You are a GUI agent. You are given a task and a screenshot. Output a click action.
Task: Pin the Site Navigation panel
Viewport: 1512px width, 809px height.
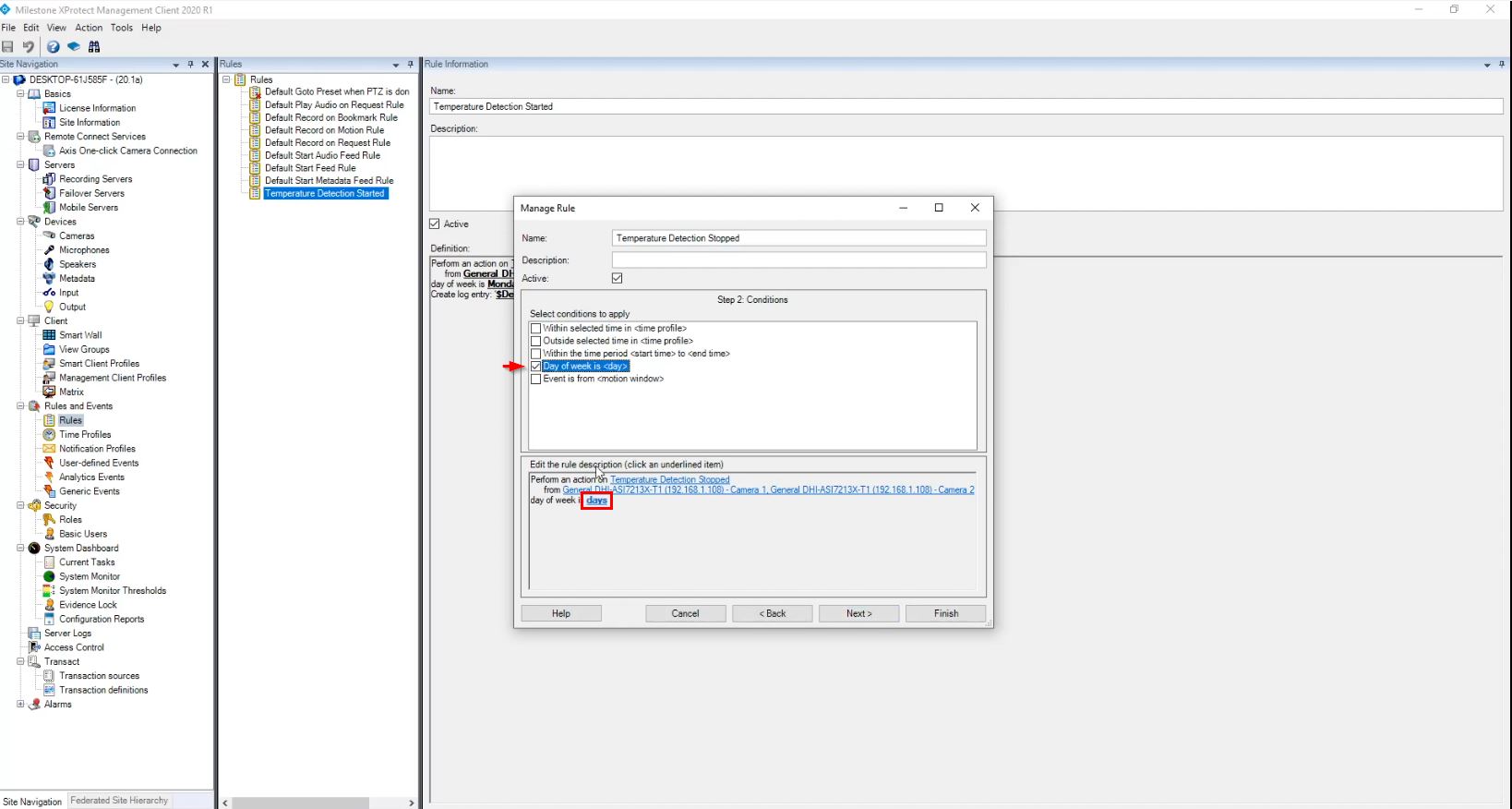(191, 65)
